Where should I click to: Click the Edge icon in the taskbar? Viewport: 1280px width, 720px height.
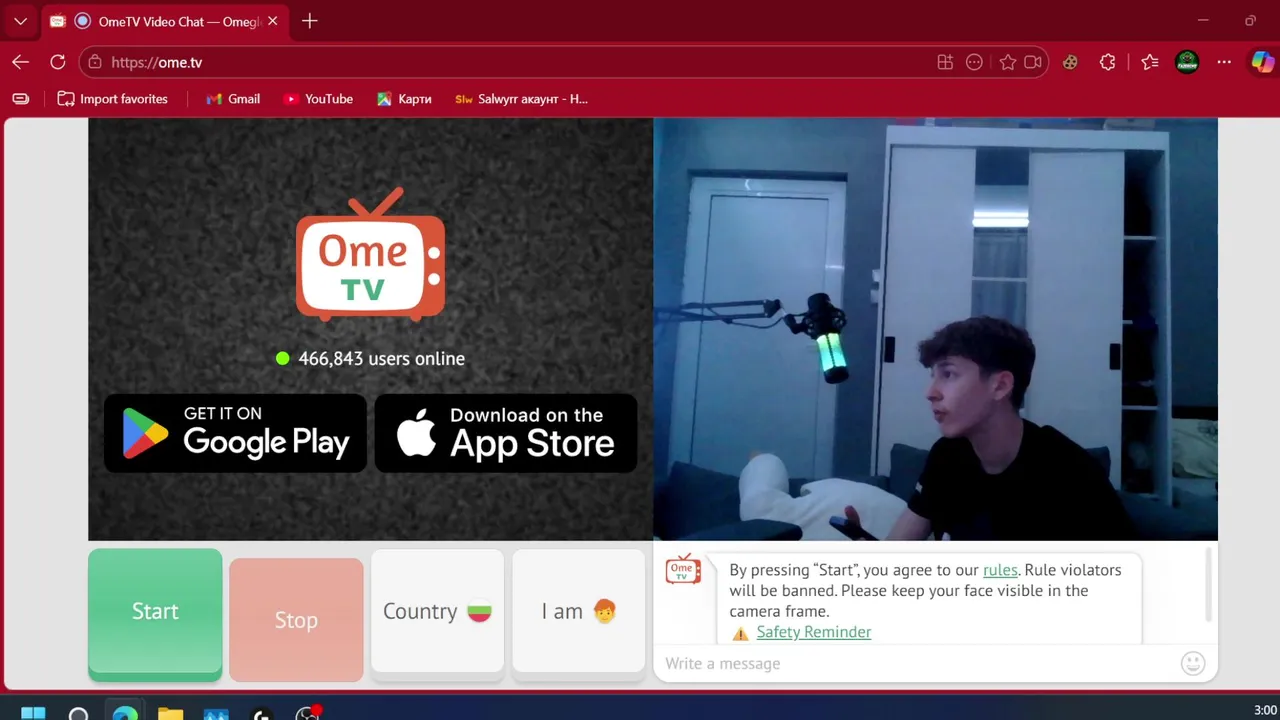click(125, 714)
